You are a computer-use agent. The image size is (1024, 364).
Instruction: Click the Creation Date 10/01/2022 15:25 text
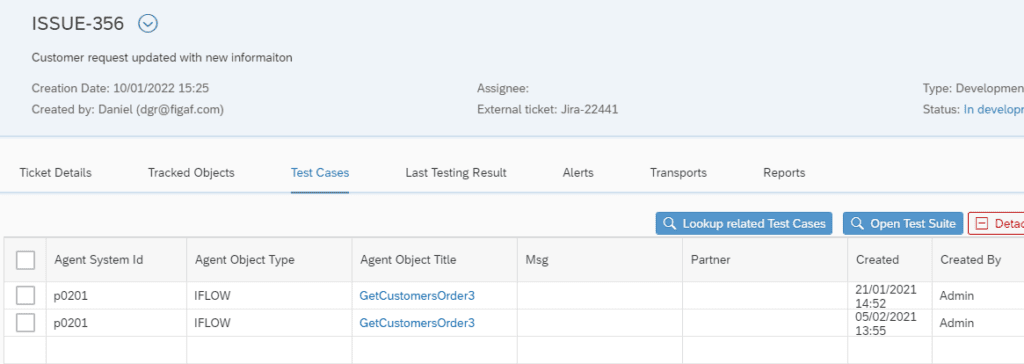pos(120,88)
